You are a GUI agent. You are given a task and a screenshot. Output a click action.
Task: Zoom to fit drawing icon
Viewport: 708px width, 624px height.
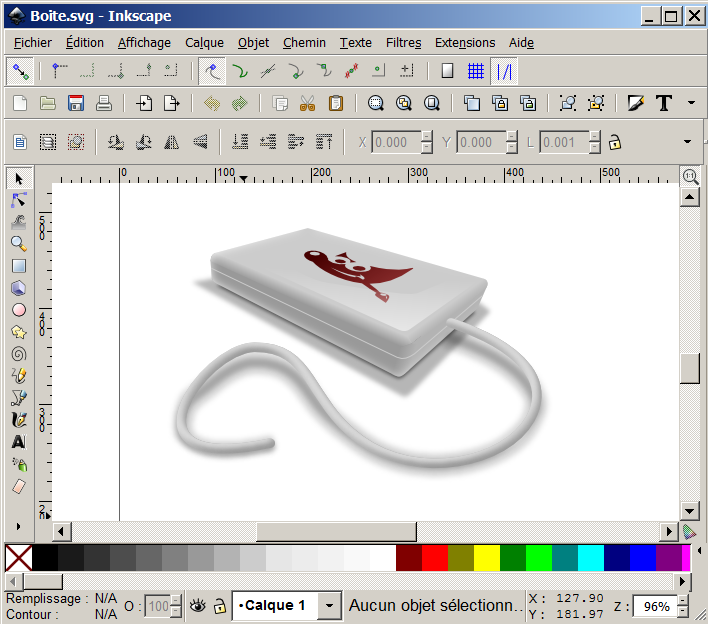point(404,103)
